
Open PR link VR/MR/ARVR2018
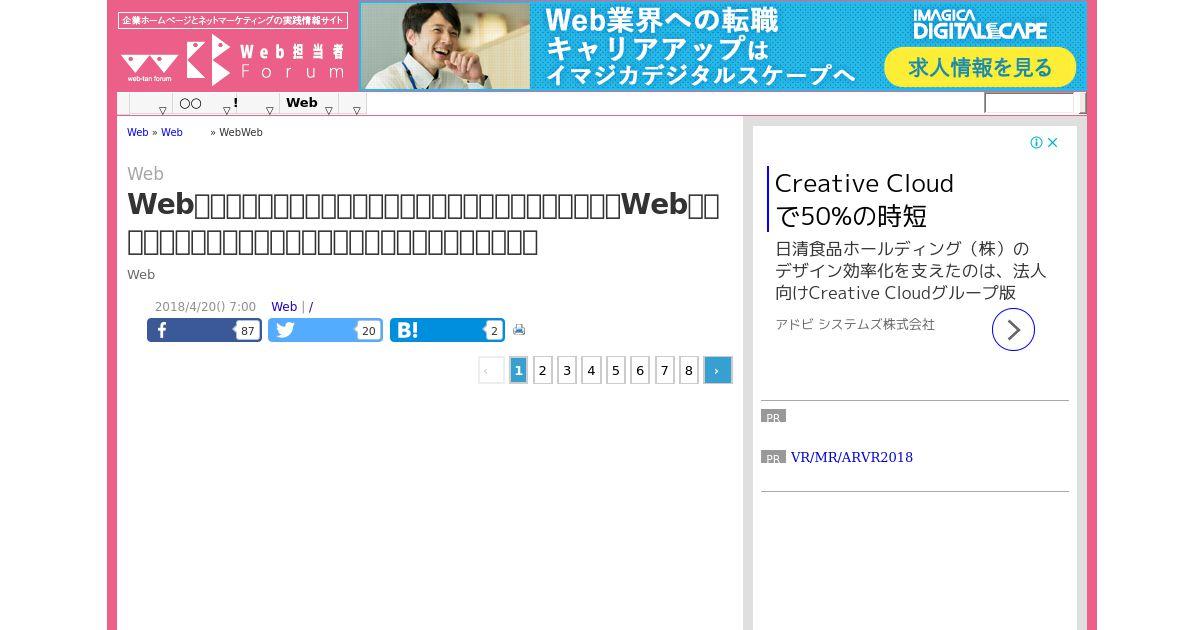pos(852,457)
